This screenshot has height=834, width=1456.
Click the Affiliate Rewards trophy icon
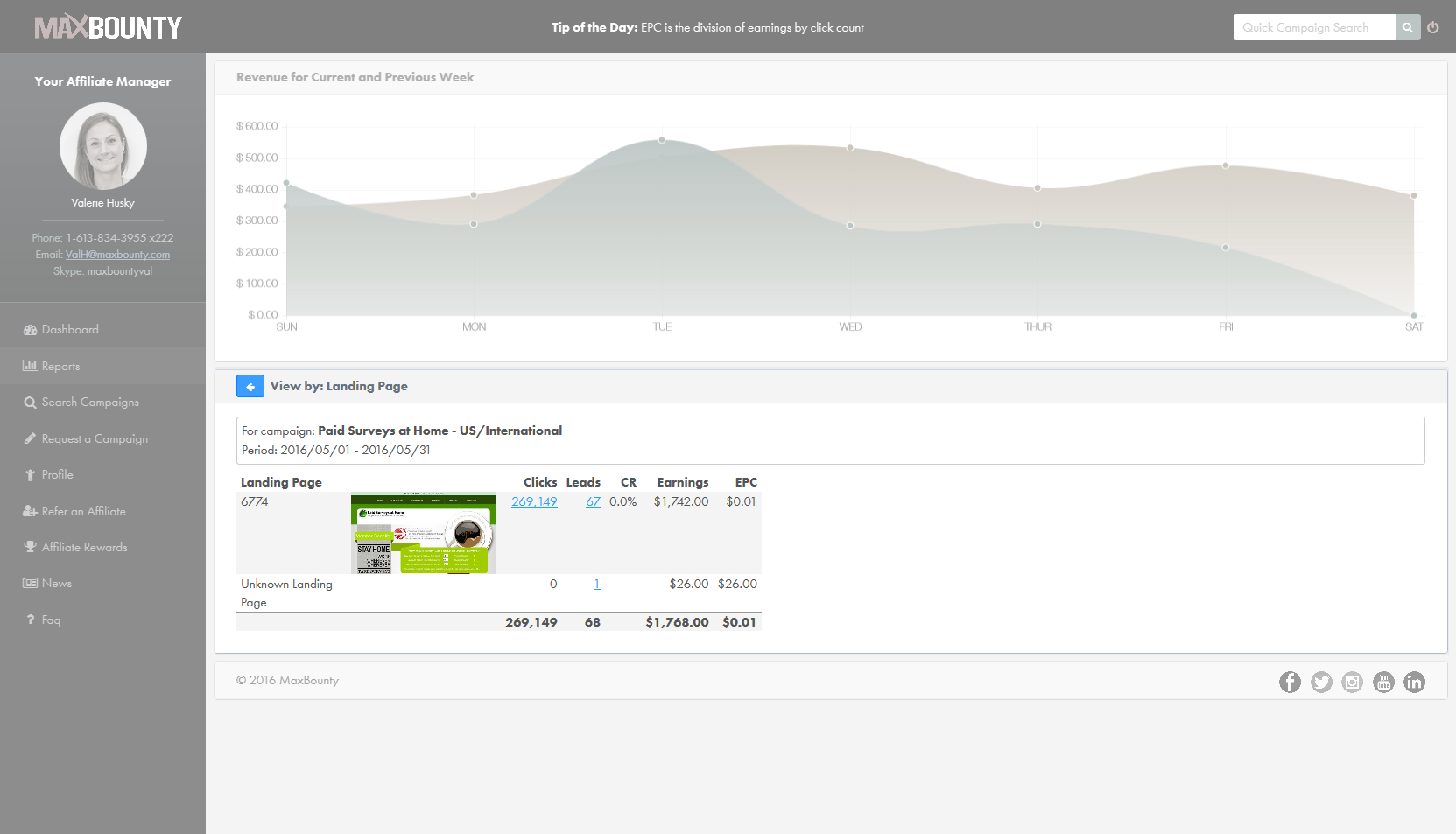(x=30, y=547)
